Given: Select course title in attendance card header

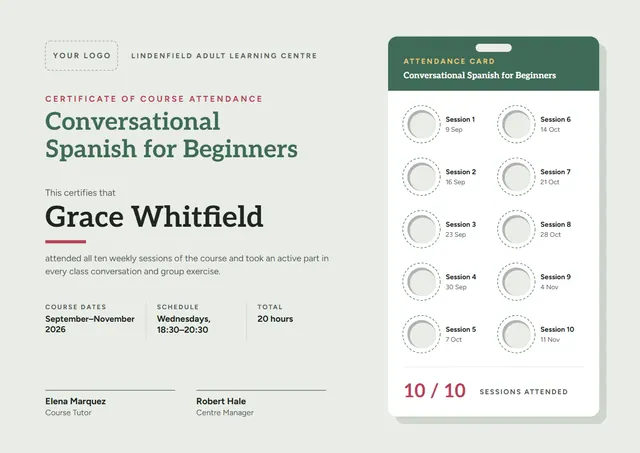Looking at the screenshot, I should (x=480, y=75).
